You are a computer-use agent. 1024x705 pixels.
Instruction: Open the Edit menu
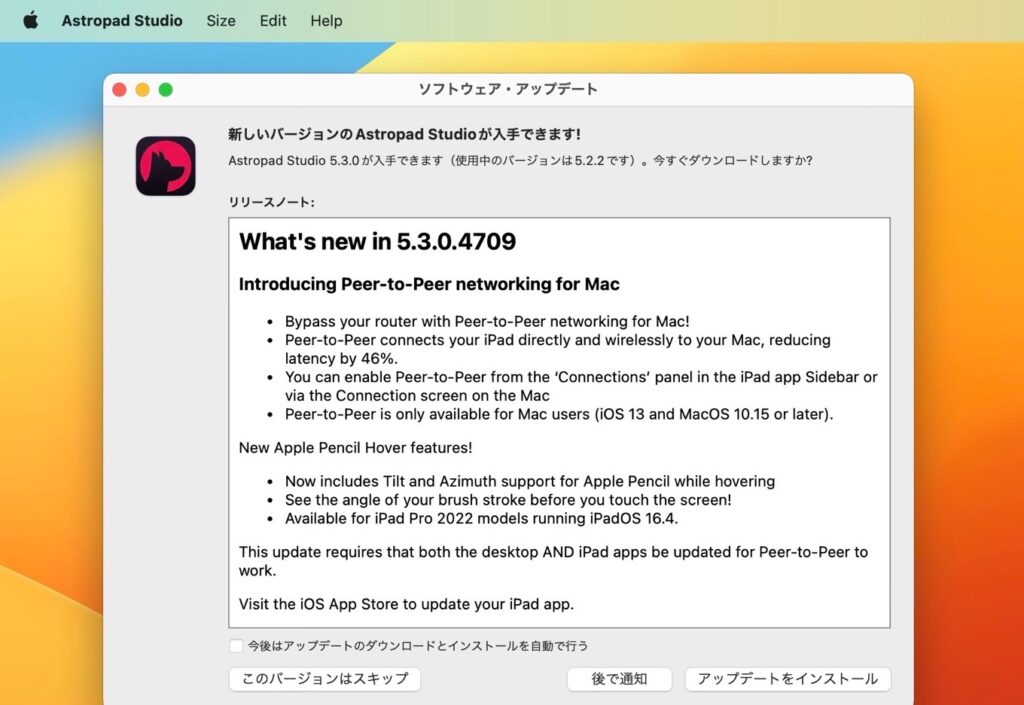[272, 20]
